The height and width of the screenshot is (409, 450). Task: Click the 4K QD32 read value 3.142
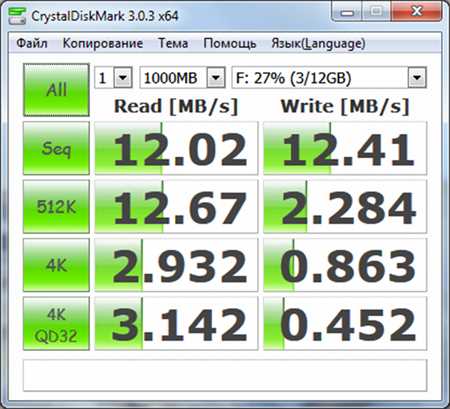[x=176, y=324]
